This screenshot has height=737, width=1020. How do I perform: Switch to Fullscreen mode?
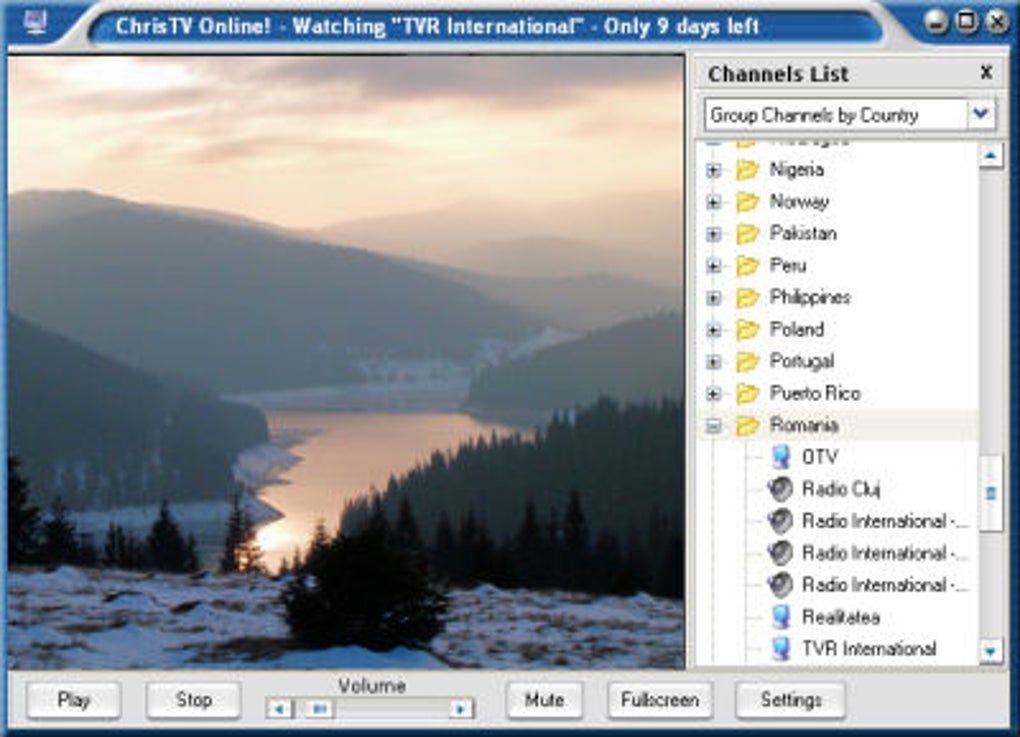660,700
